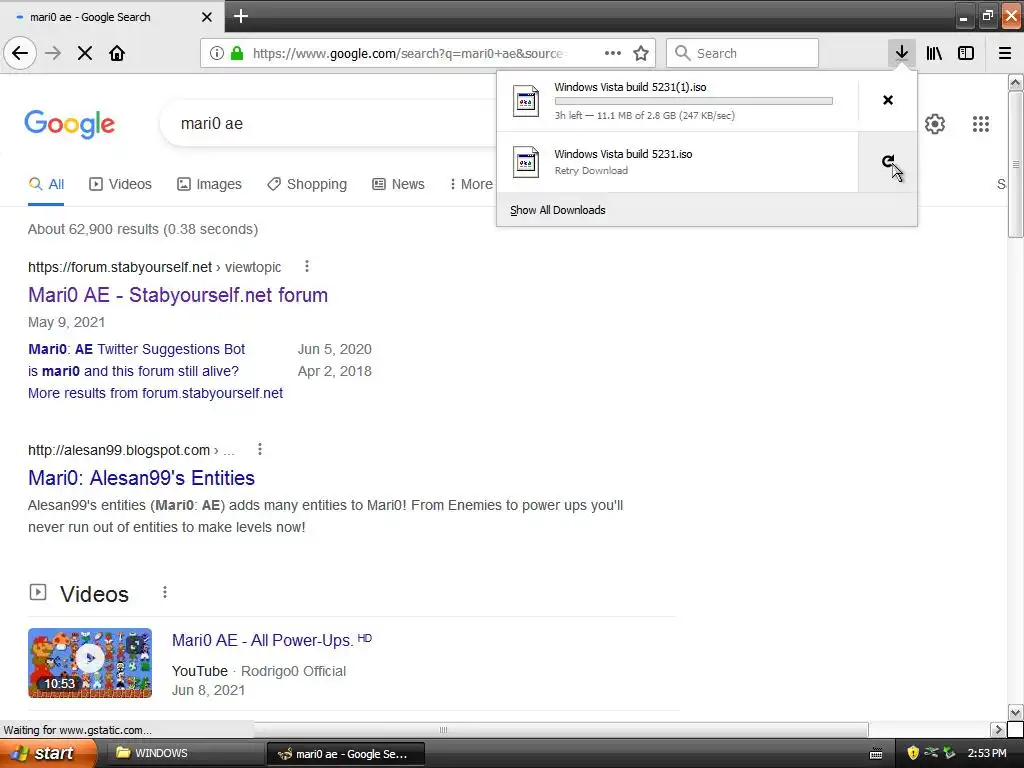Open a new tab with the plus button
Image resolution: width=1024 pixels, height=768 pixels.
pyautogui.click(x=241, y=16)
